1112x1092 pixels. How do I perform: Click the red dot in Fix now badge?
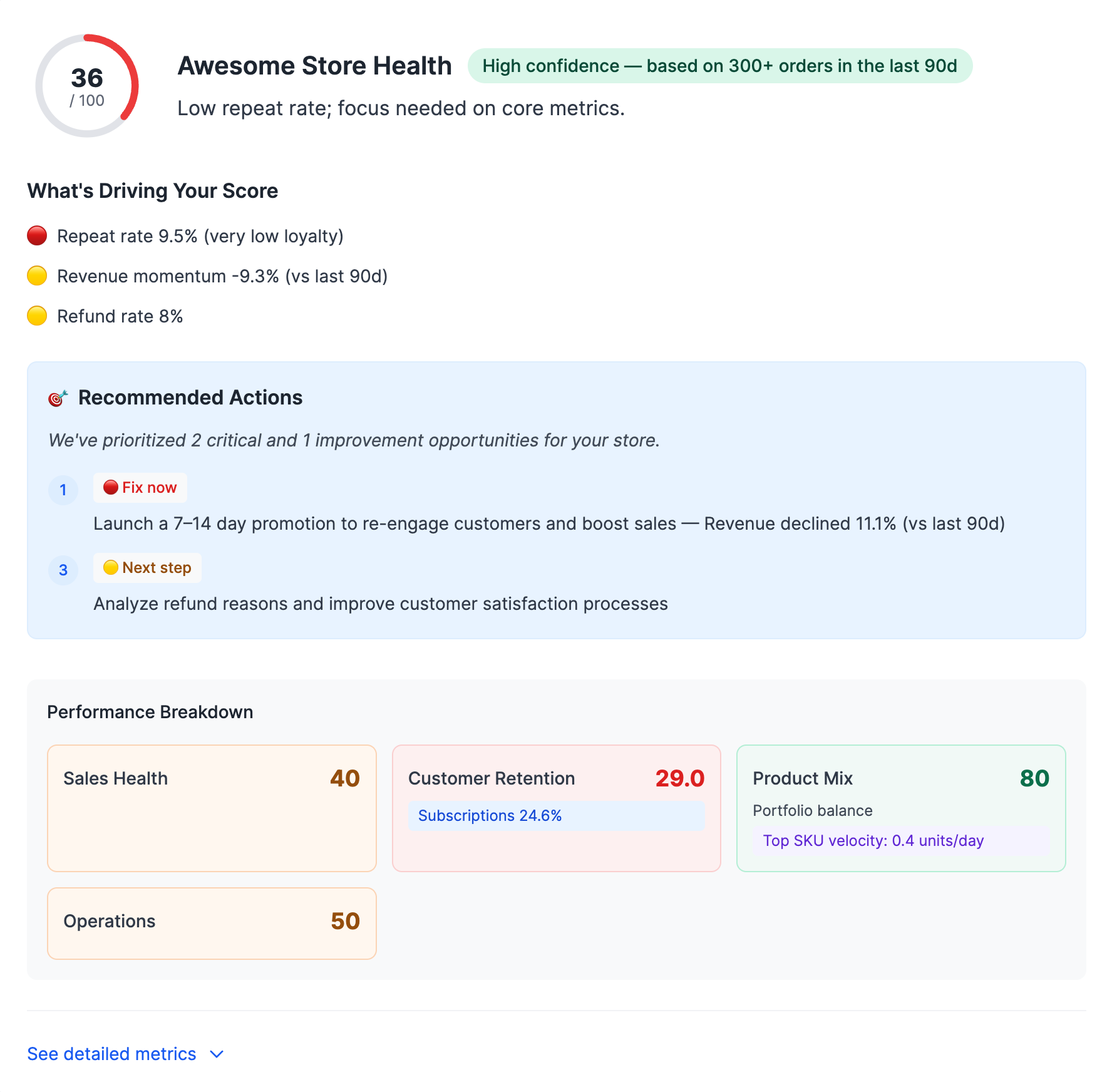(111, 488)
